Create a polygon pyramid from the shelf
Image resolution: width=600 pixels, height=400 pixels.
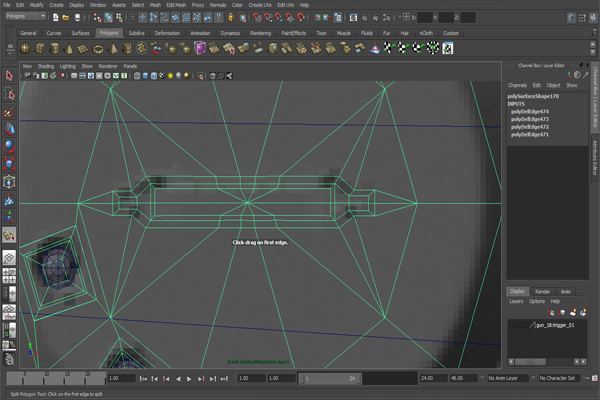click(112, 49)
